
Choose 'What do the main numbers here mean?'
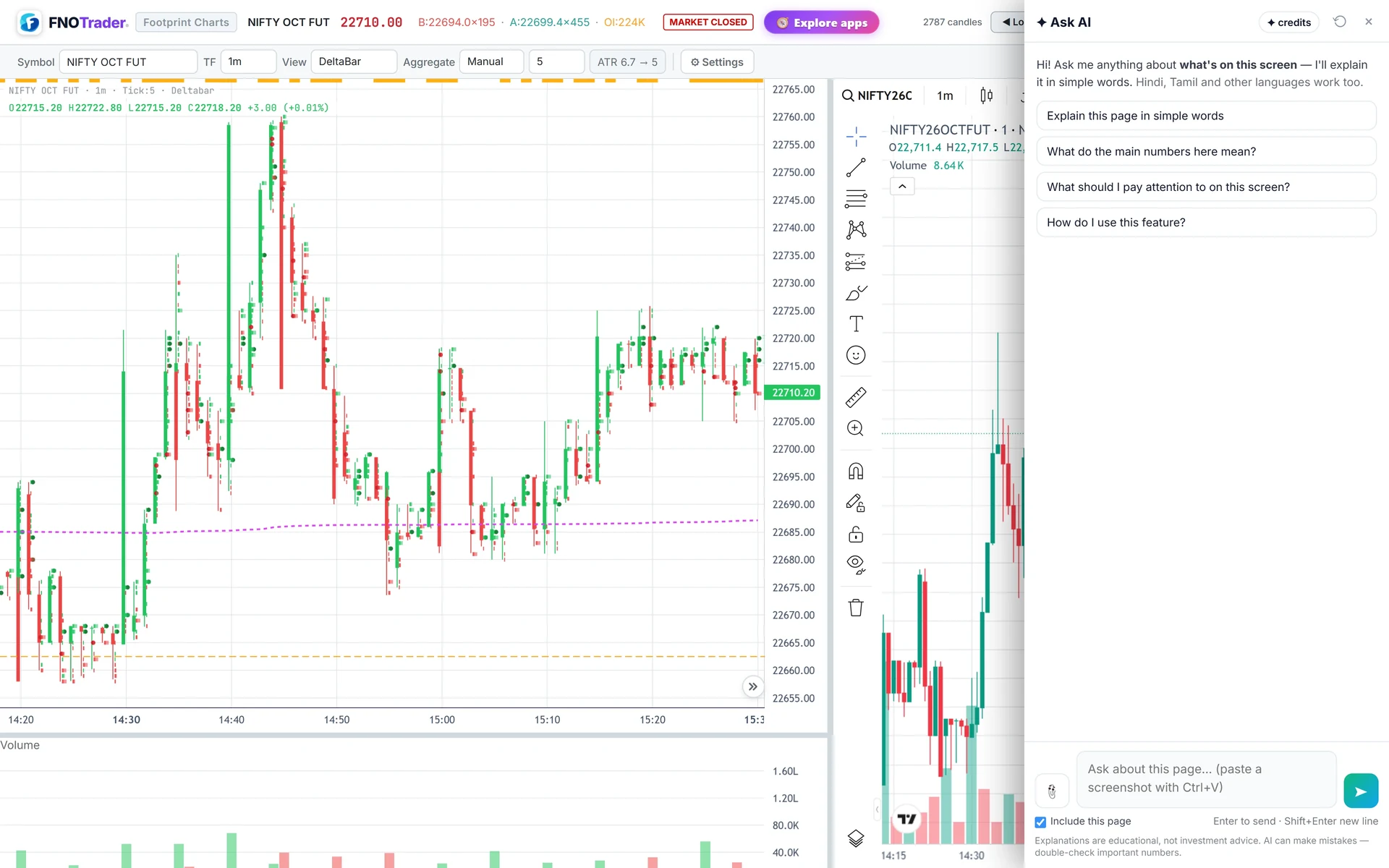click(1206, 151)
